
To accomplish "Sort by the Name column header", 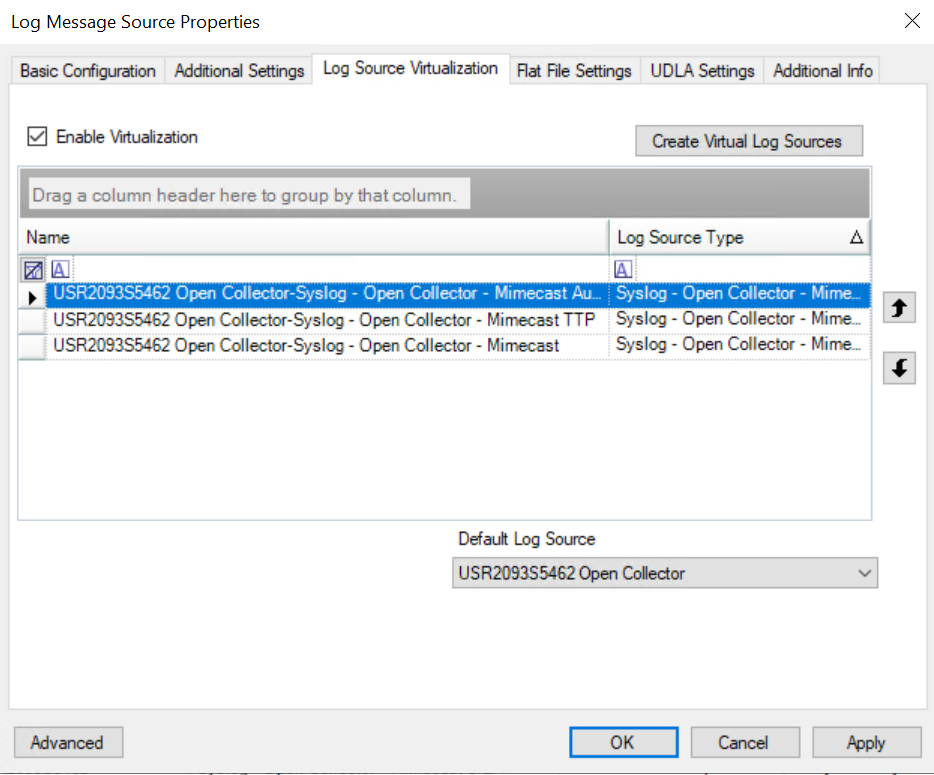I will pos(313,237).
